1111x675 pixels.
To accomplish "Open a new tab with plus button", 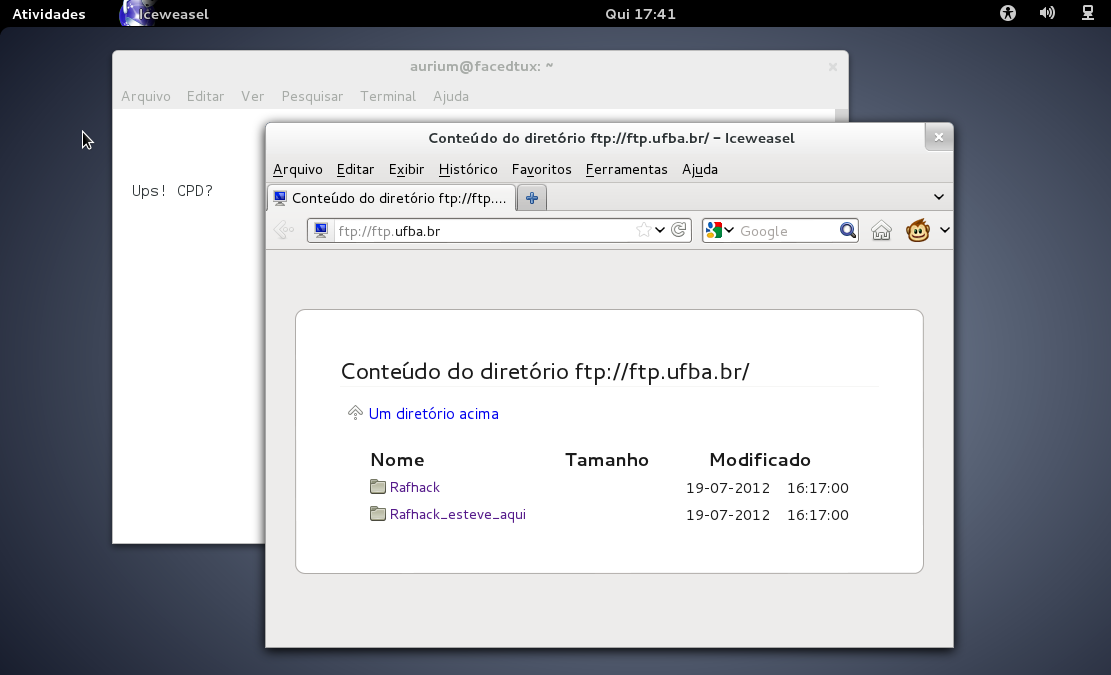I will tap(532, 198).
